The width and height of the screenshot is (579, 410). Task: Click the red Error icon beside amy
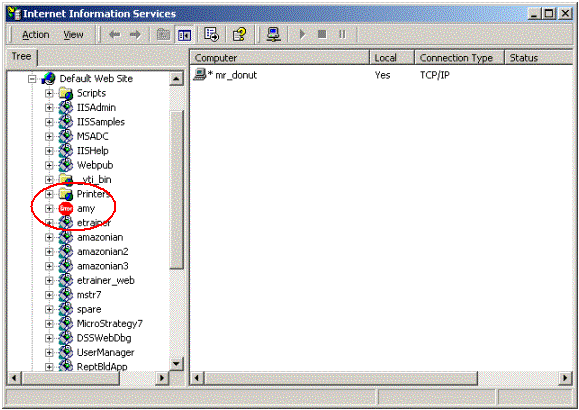point(66,208)
